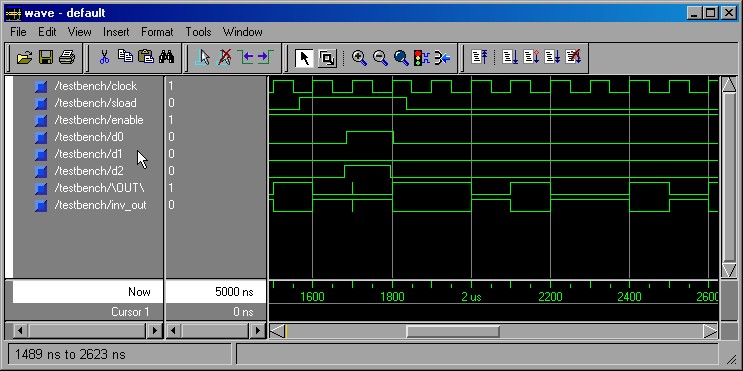Open Find with the binoculars icon

pos(166,57)
